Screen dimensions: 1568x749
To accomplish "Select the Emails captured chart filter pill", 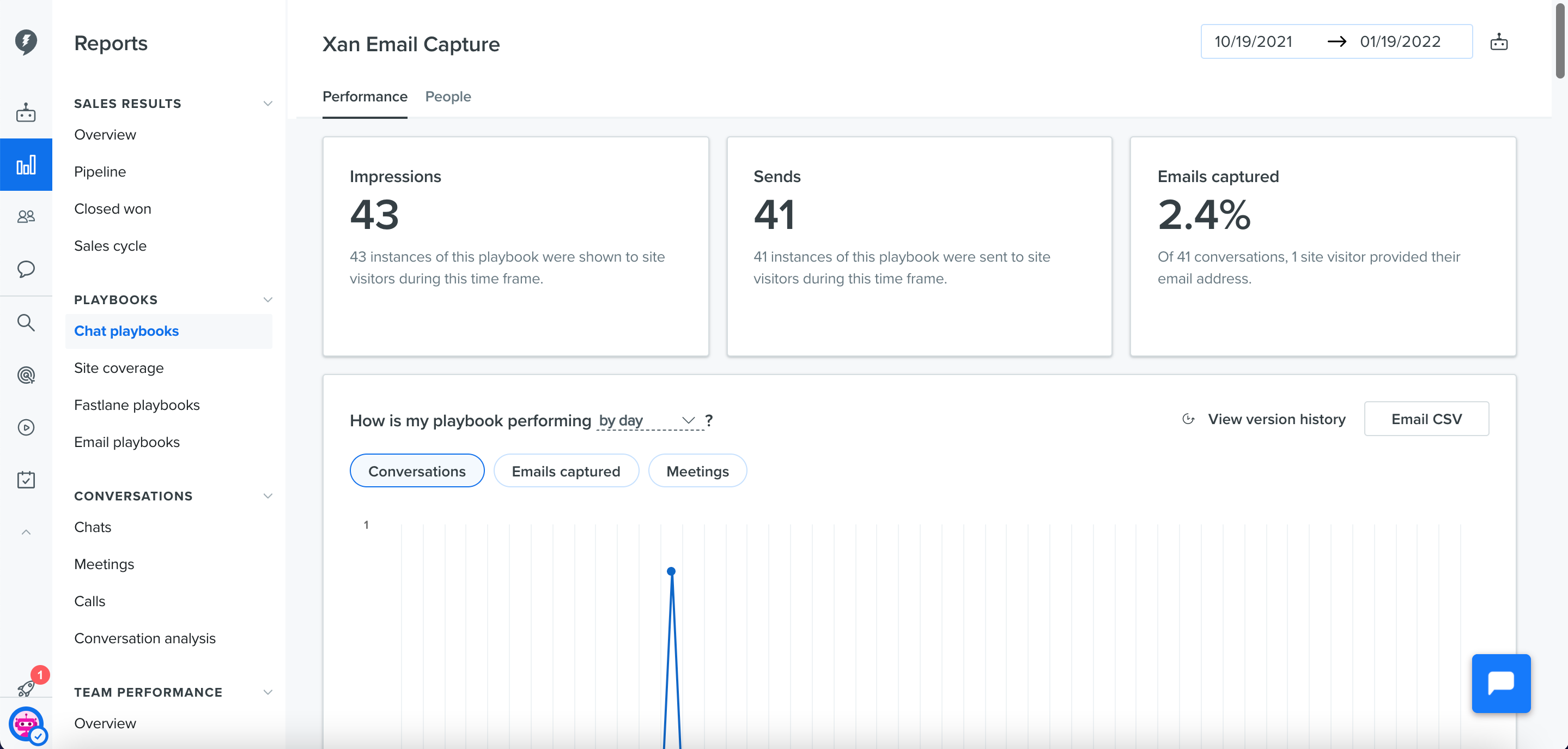I will tap(566, 470).
